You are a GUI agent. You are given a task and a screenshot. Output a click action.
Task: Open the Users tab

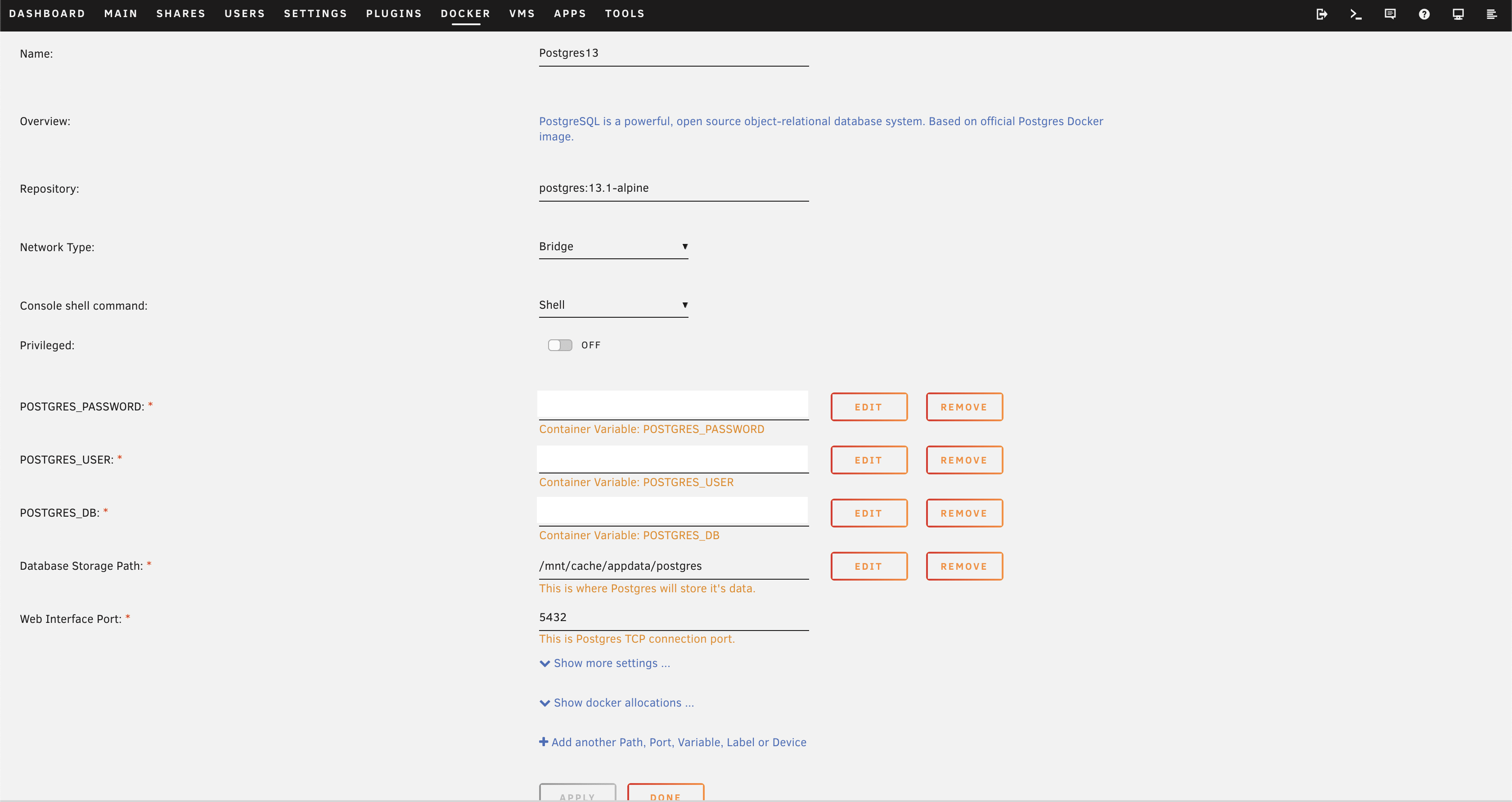point(245,14)
